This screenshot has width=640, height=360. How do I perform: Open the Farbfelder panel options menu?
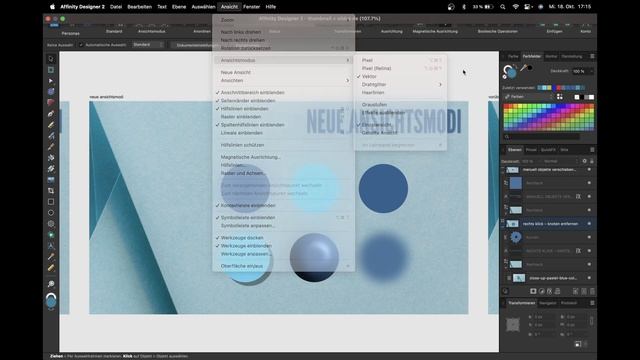tap(592, 56)
